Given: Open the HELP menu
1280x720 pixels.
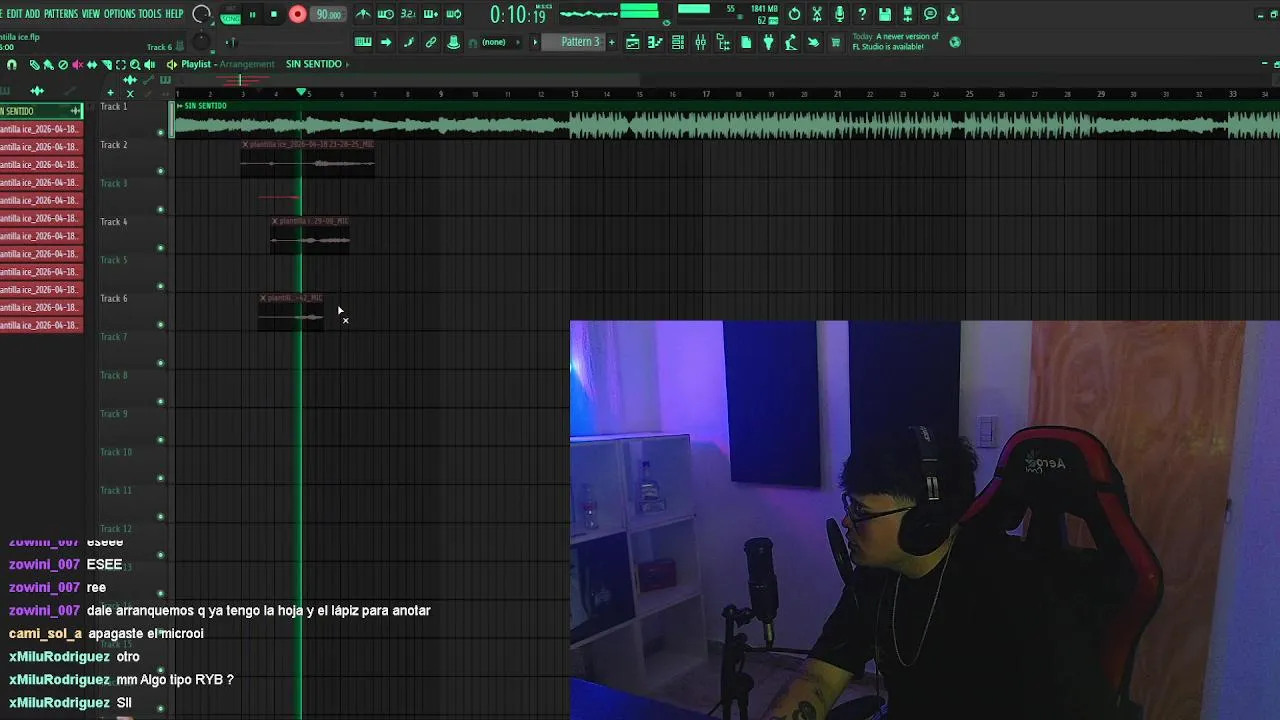Looking at the screenshot, I should [x=174, y=14].
